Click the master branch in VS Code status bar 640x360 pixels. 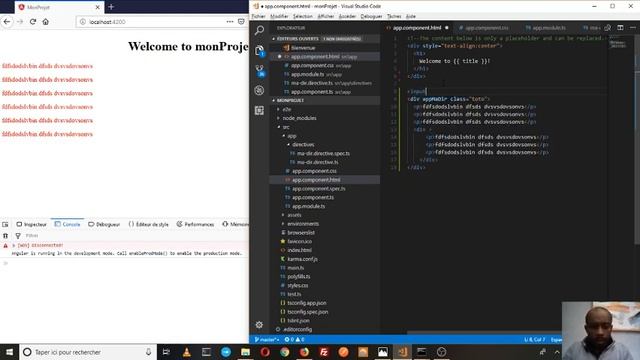[267, 340]
